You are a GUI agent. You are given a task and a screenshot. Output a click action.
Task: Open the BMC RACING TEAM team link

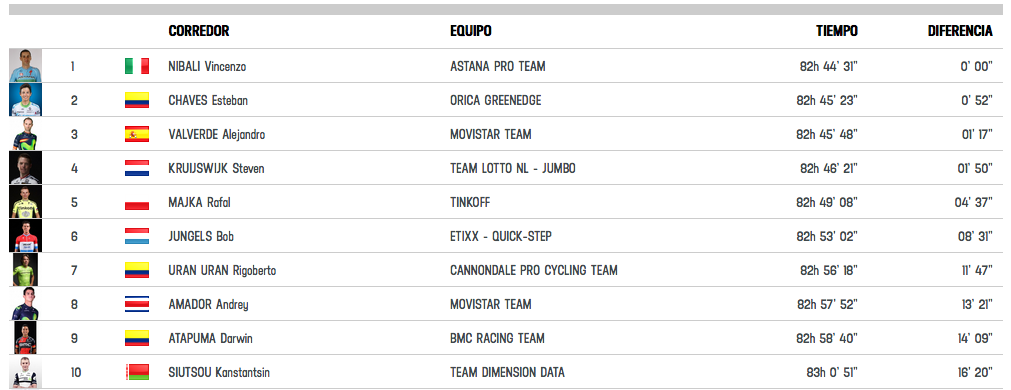pos(497,338)
